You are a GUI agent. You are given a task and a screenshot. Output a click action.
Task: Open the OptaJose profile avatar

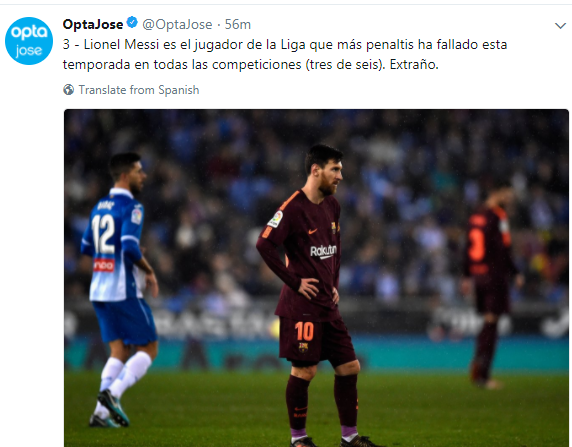[29, 41]
